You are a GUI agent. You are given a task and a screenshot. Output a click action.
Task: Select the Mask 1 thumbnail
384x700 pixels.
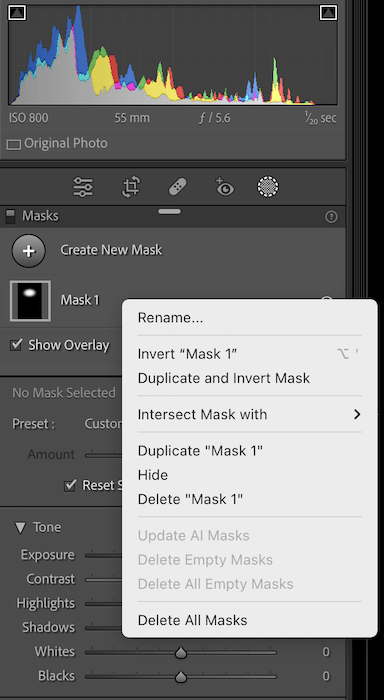30,301
